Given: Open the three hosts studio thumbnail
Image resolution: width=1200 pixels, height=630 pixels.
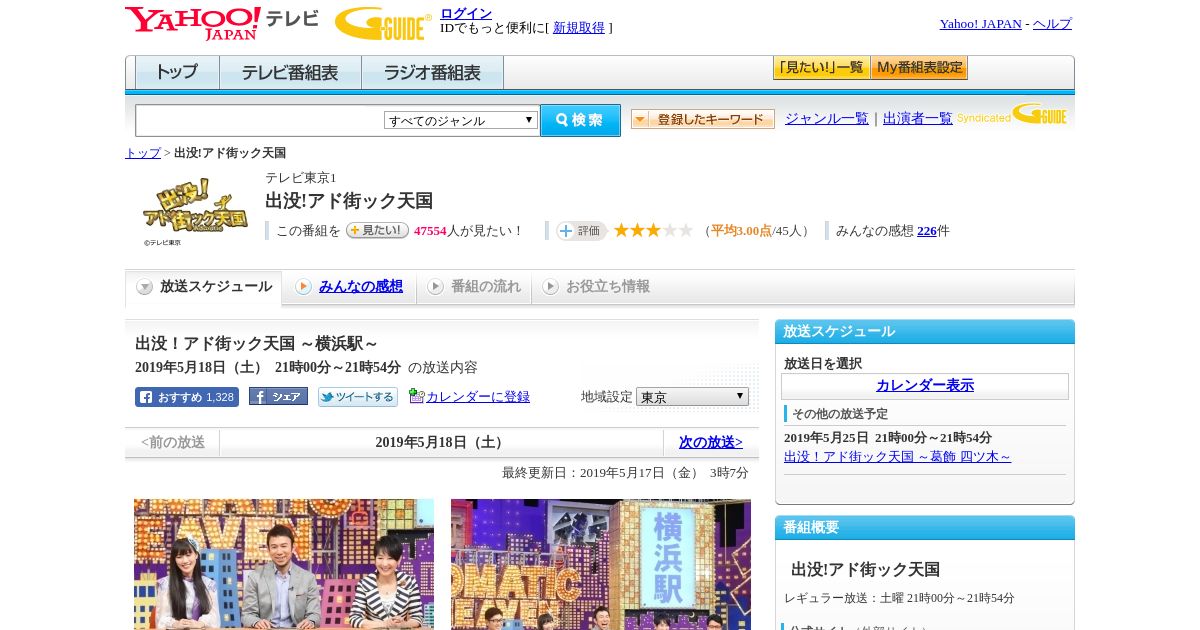Looking at the screenshot, I should click(284, 564).
